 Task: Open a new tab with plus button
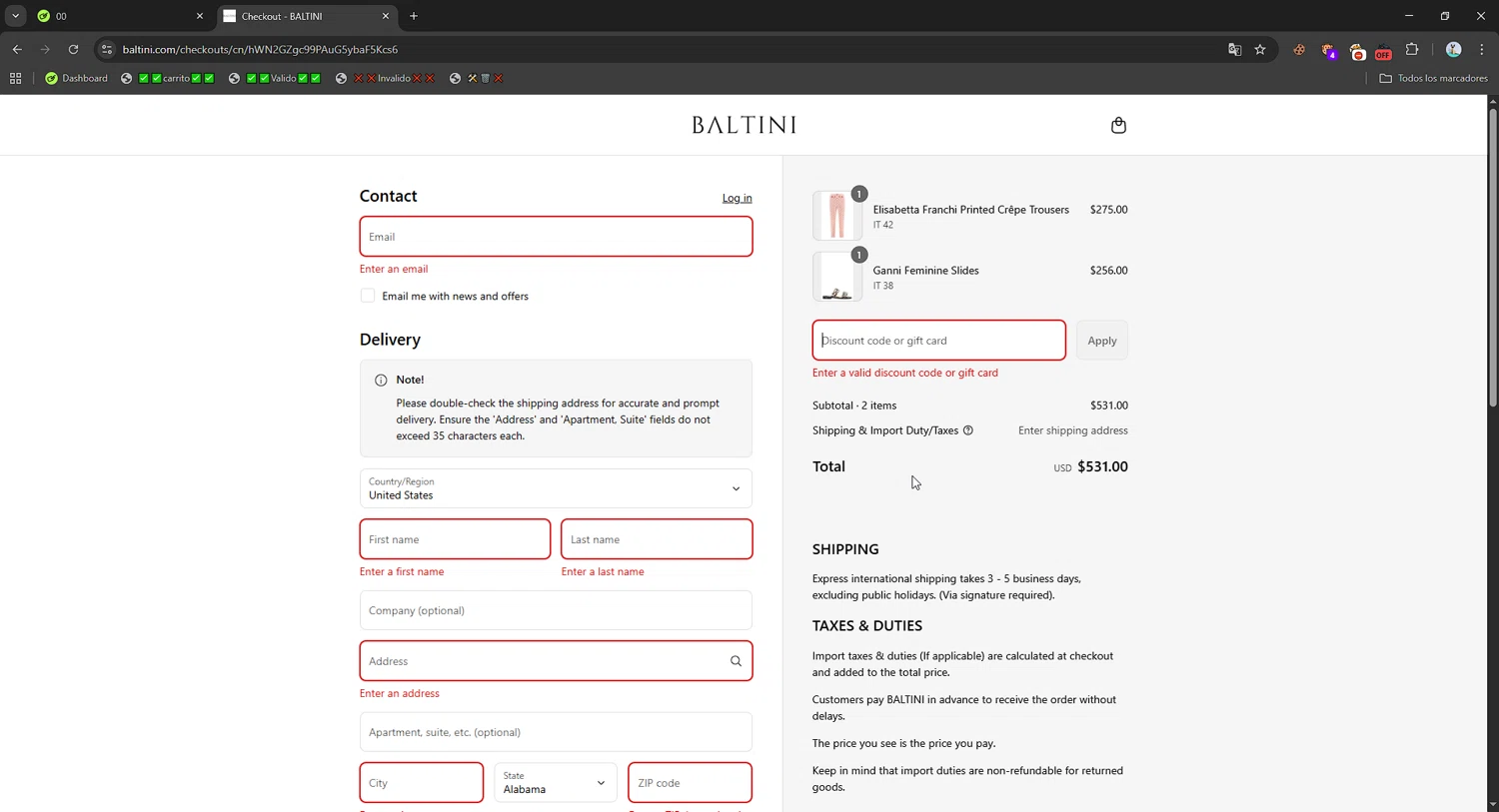(414, 16)
